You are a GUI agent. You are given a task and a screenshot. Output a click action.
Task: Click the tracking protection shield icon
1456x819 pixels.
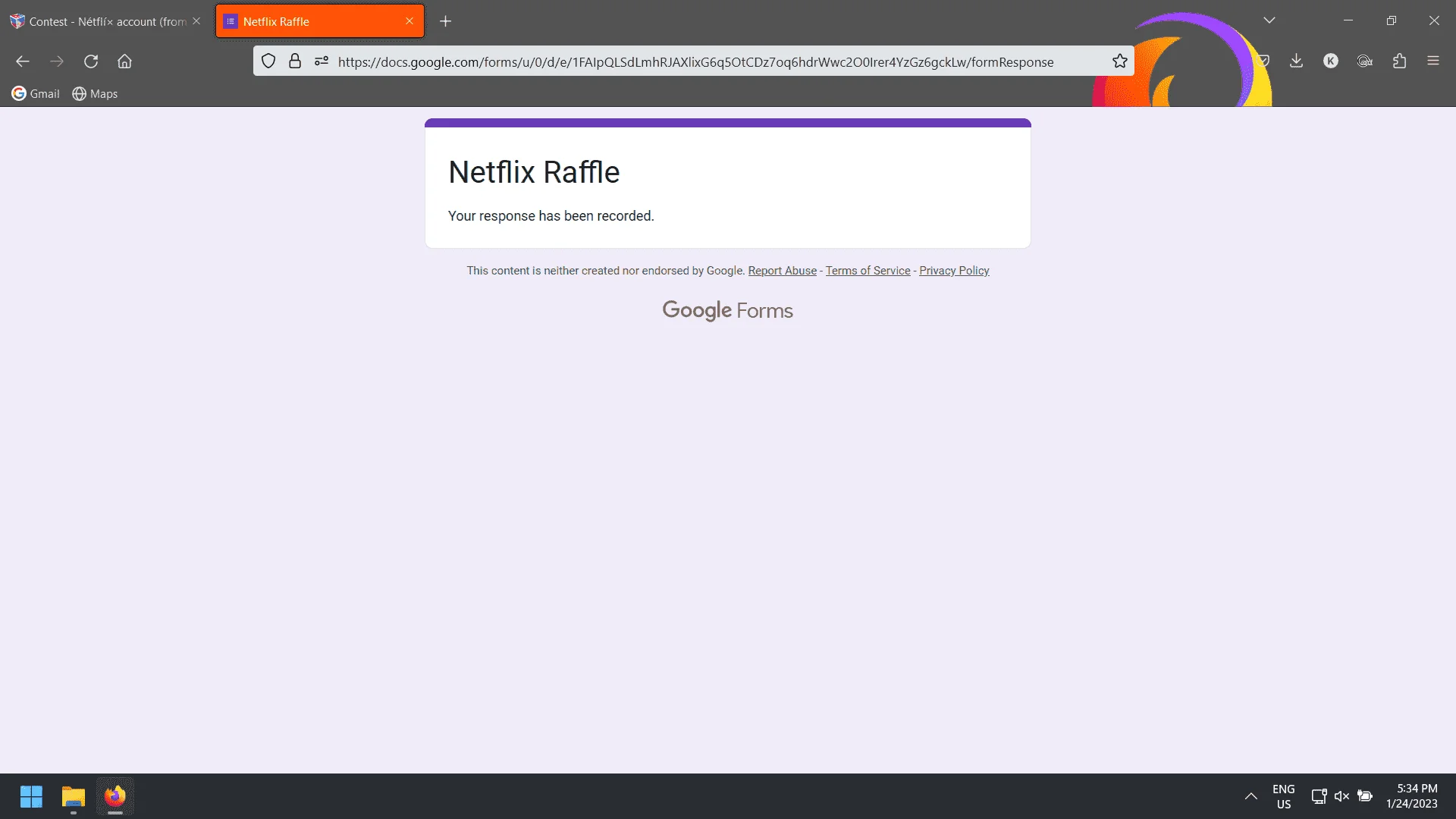click(x=268, y=61)
